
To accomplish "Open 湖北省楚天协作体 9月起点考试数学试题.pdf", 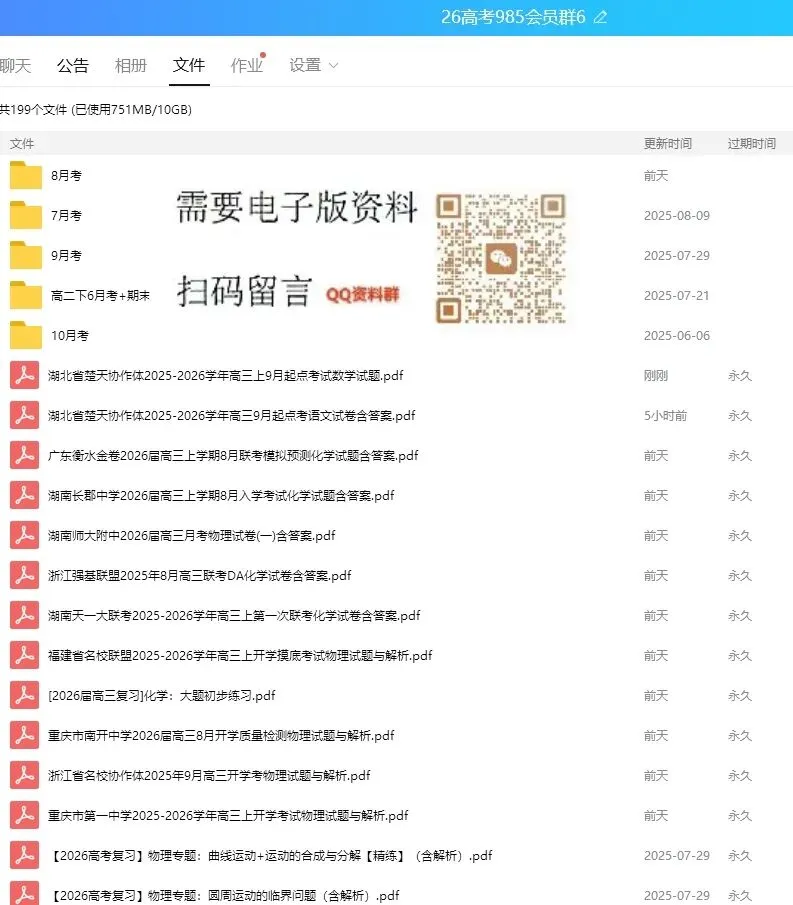I will click(226, 376).
